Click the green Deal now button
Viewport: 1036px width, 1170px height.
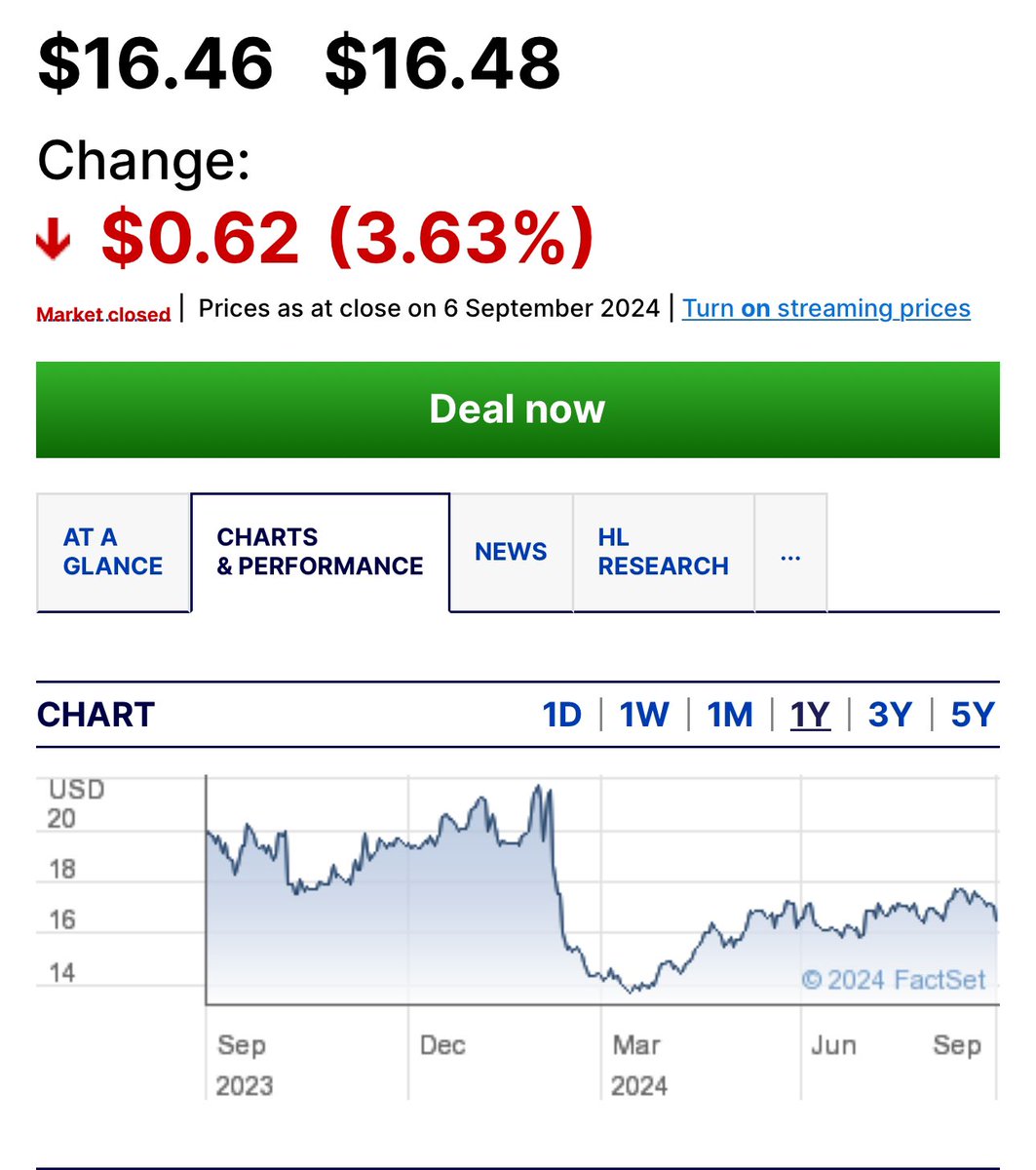[x=518, y=409]
